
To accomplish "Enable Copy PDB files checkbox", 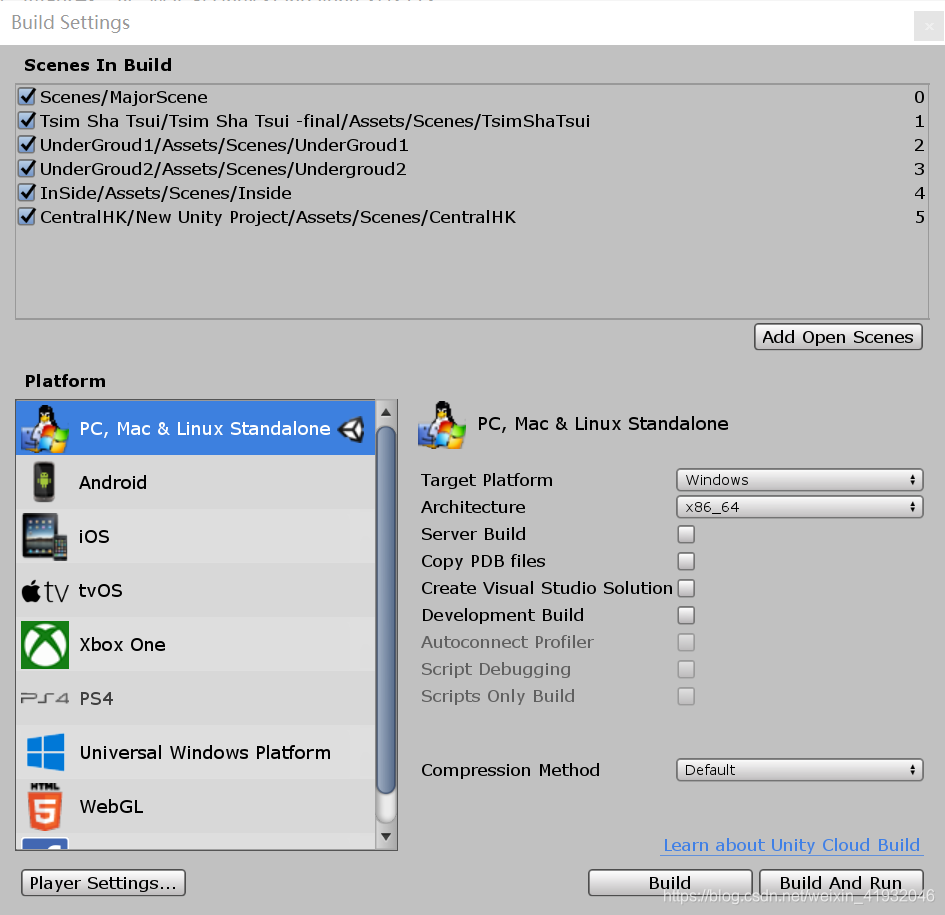I will point(686,561).
